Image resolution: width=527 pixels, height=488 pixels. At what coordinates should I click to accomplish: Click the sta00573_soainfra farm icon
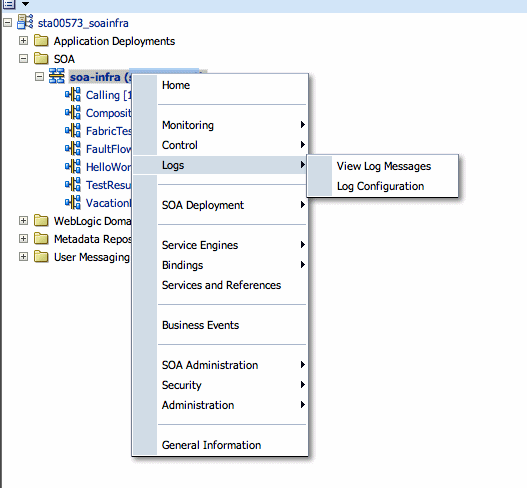pyautogui.click(x=25, y=22)
